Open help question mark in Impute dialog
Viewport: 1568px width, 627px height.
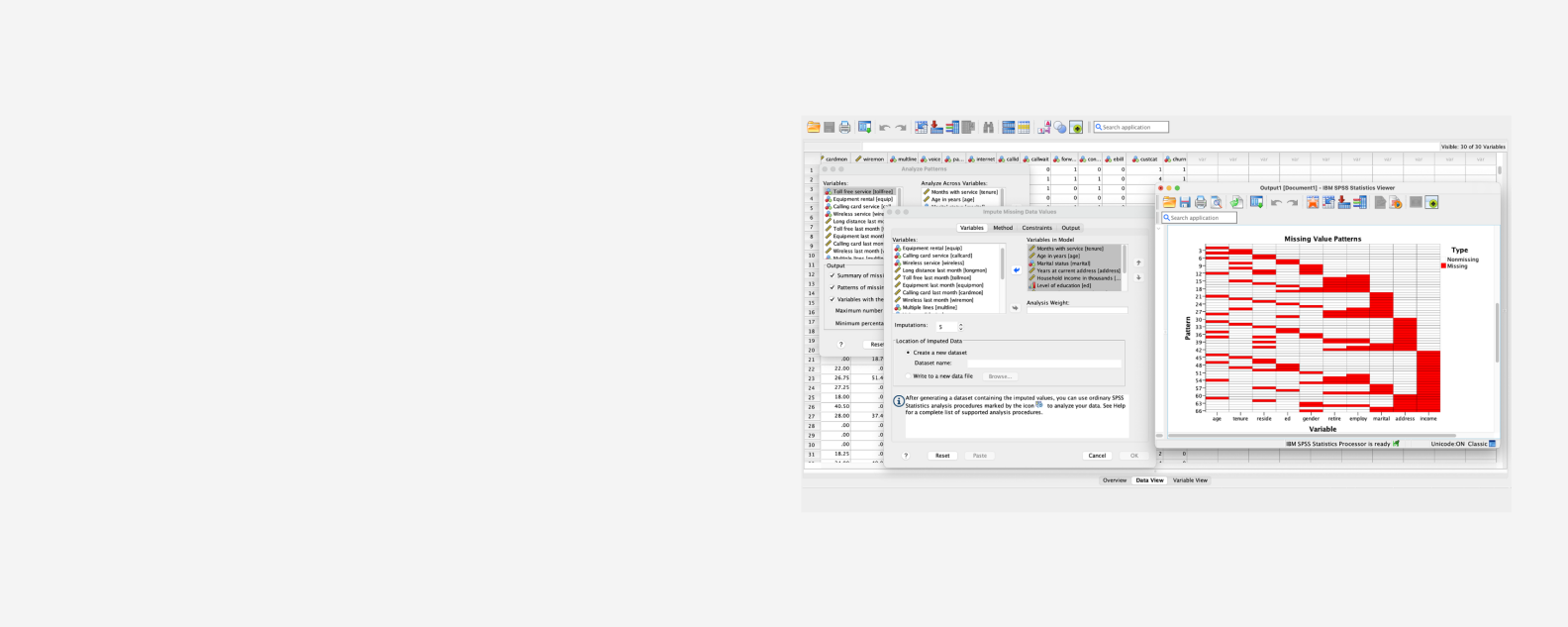click(x=906, y=456)
